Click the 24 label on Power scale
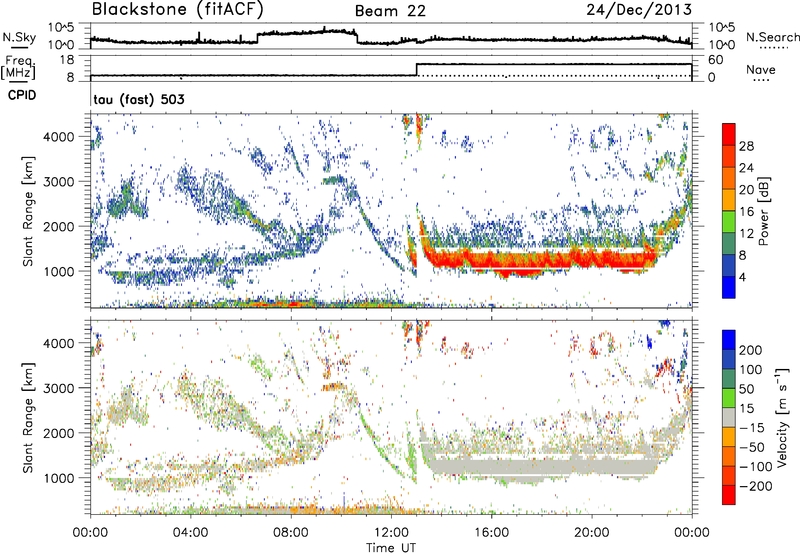Viewport: 800px width, 554px height. (746, 168)
